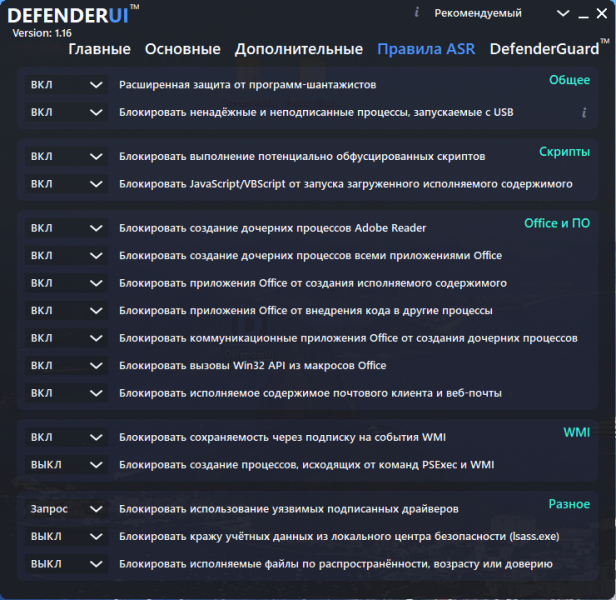Image resolution: width=616 pixels, height=600 pixels.
Task: Click the Общее section heading
Action: pyautogui.click(x=569, y=80)
